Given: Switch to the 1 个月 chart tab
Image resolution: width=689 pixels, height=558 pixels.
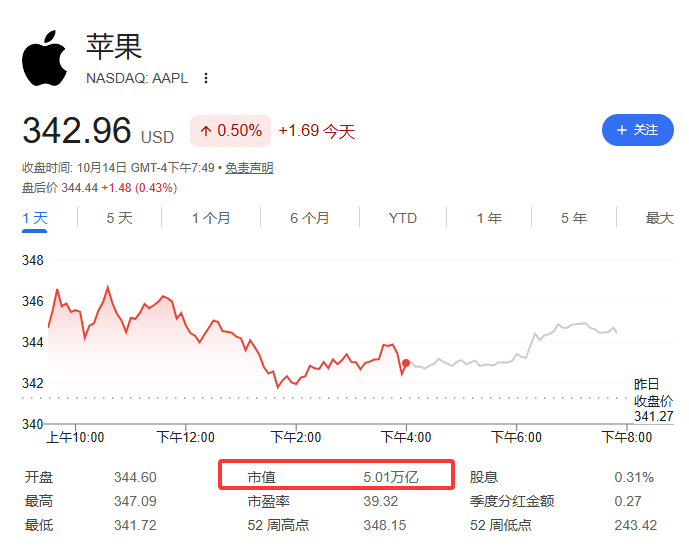Looking at the screenshot, I should (x=211, y=218).
